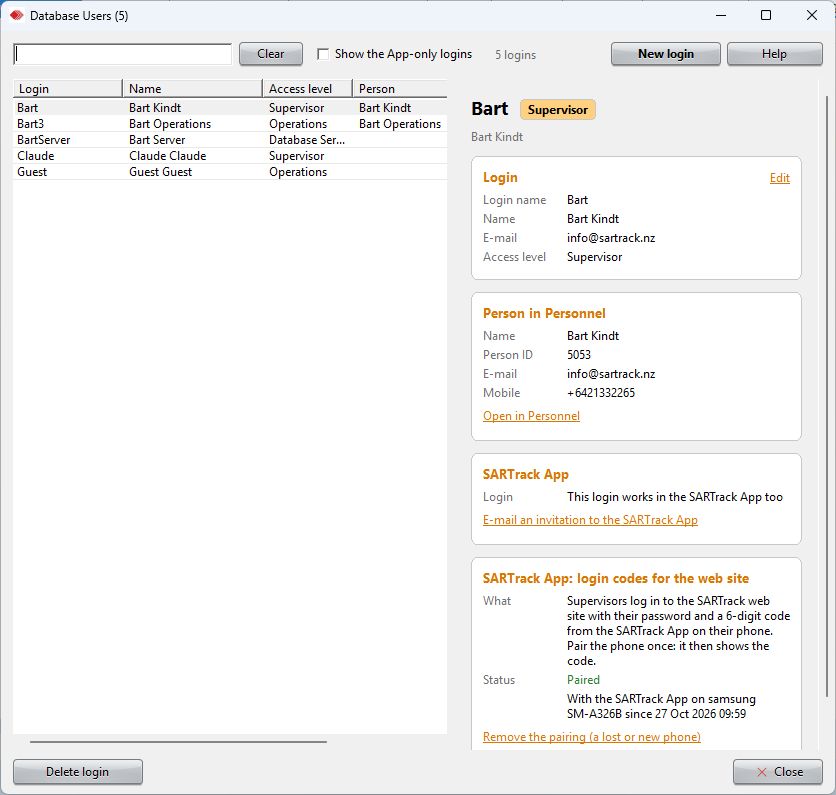
Task: Click the 5 logins count label
Action: click(x=516, y=55)
